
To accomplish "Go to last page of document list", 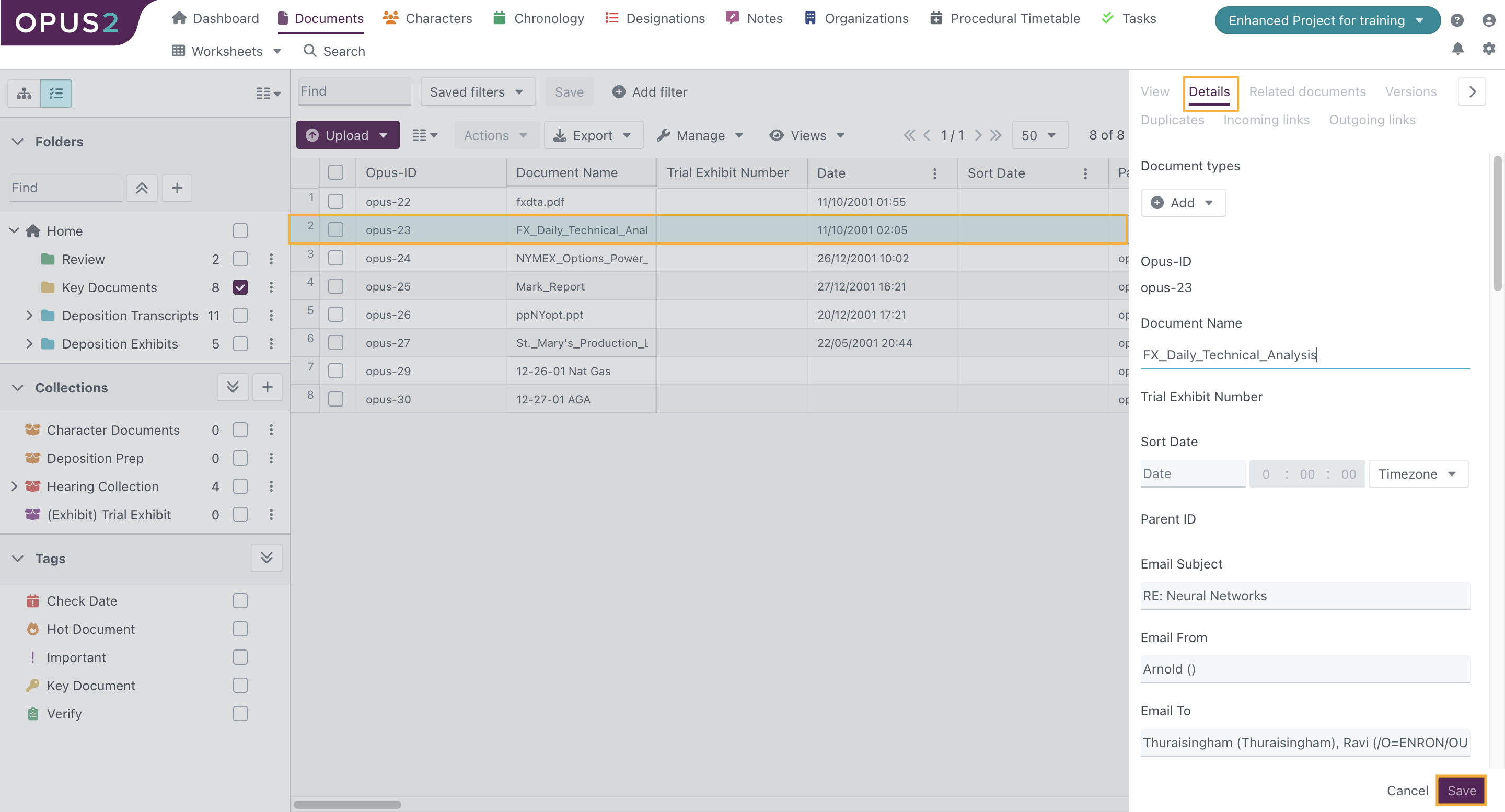I will pos(995,135).
